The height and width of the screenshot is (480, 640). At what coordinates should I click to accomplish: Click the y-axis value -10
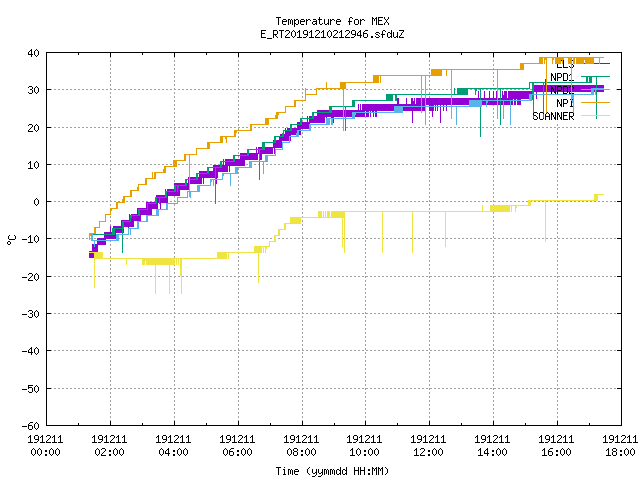tap(31, 239)
